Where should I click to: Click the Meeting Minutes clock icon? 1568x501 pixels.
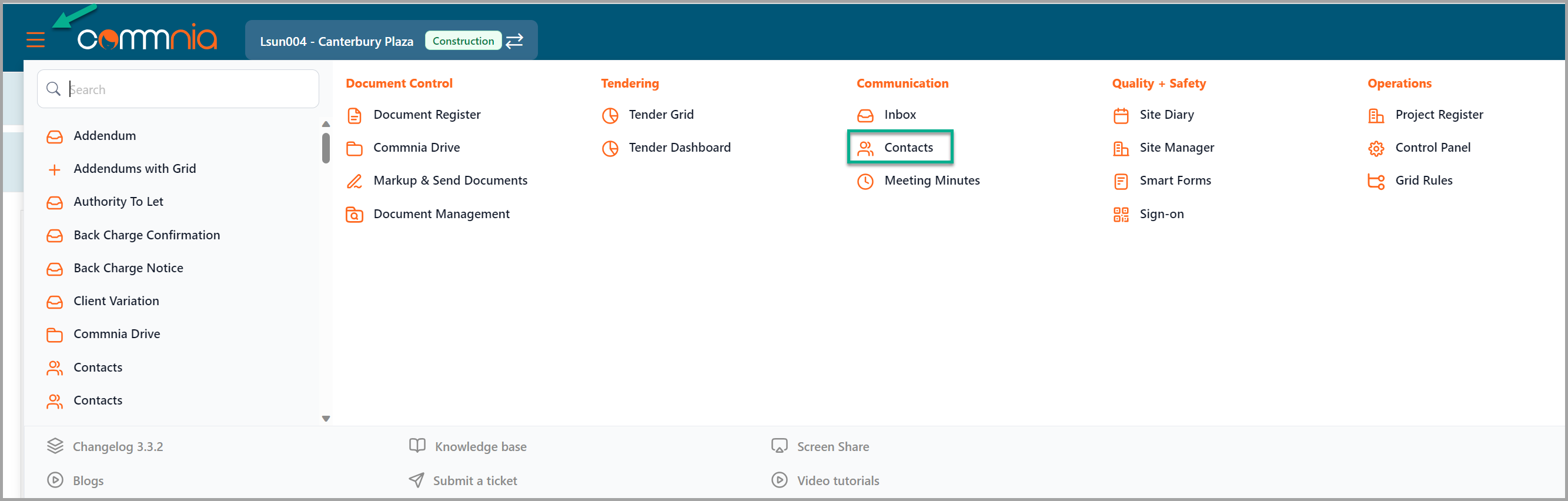tap(865, 181)
